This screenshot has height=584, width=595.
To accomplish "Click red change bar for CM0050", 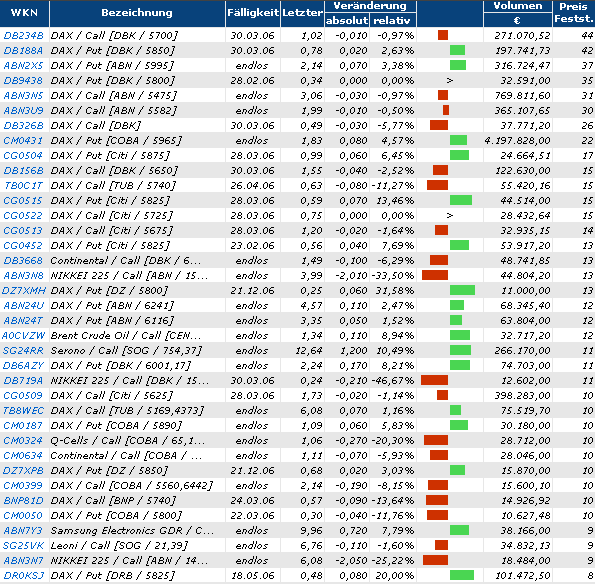I will (438, 515).
